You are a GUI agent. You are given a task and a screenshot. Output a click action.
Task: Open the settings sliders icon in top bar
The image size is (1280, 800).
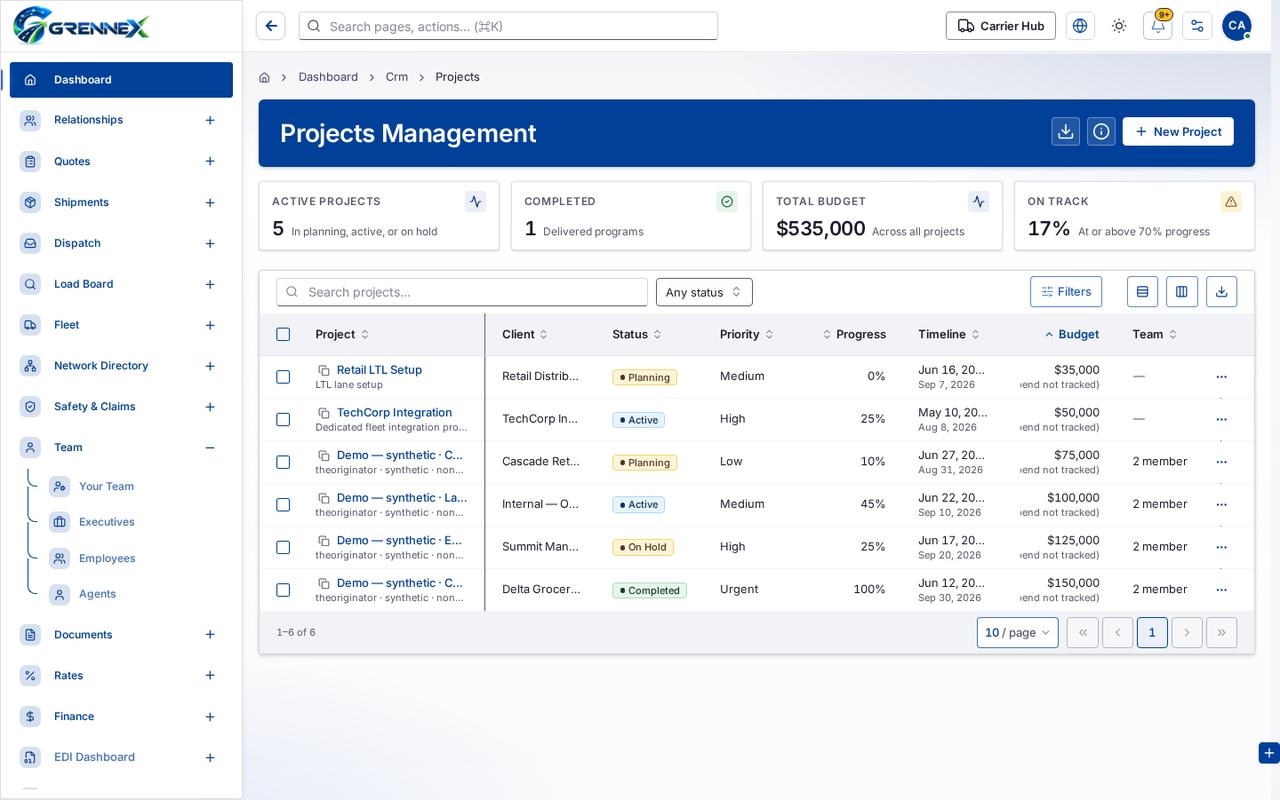[x=1197, y=26]
